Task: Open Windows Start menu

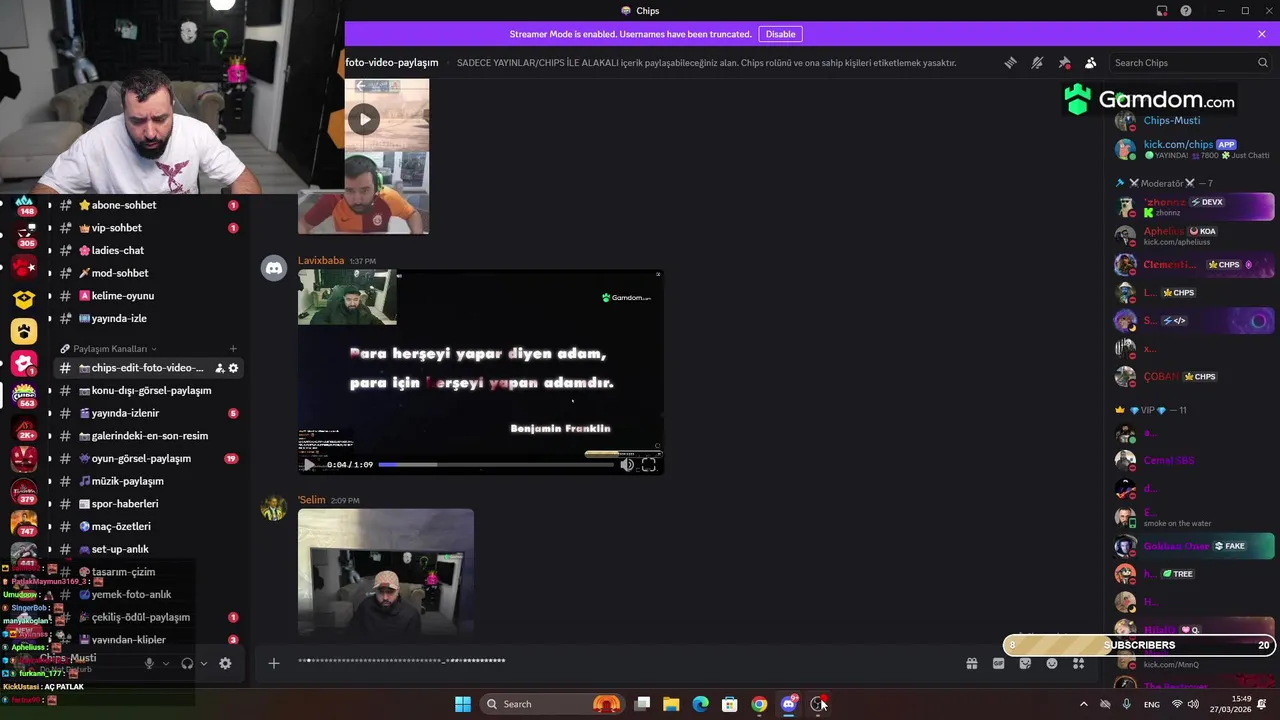Action: tap(463, 704)
